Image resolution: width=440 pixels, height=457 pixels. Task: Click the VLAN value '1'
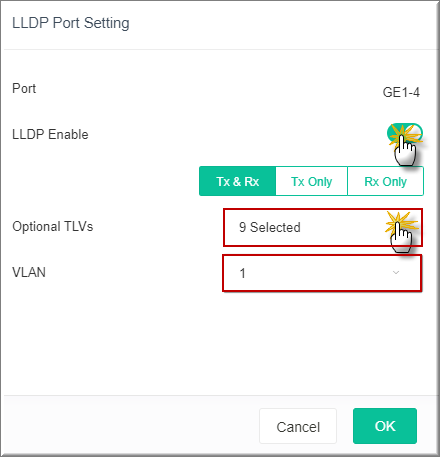pyautogui.click(x=242, y=273)
